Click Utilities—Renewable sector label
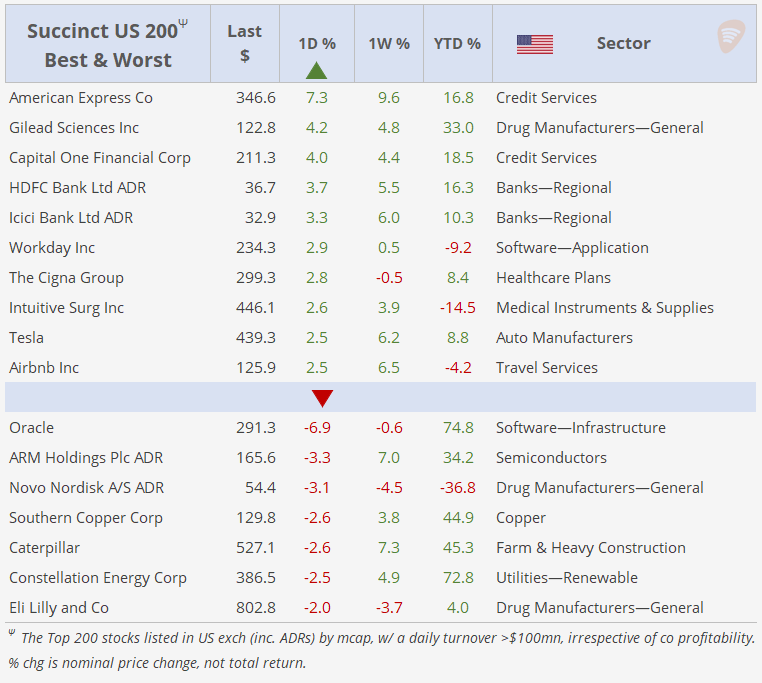This screenshot has width=762, height=683. pos(567,578)
